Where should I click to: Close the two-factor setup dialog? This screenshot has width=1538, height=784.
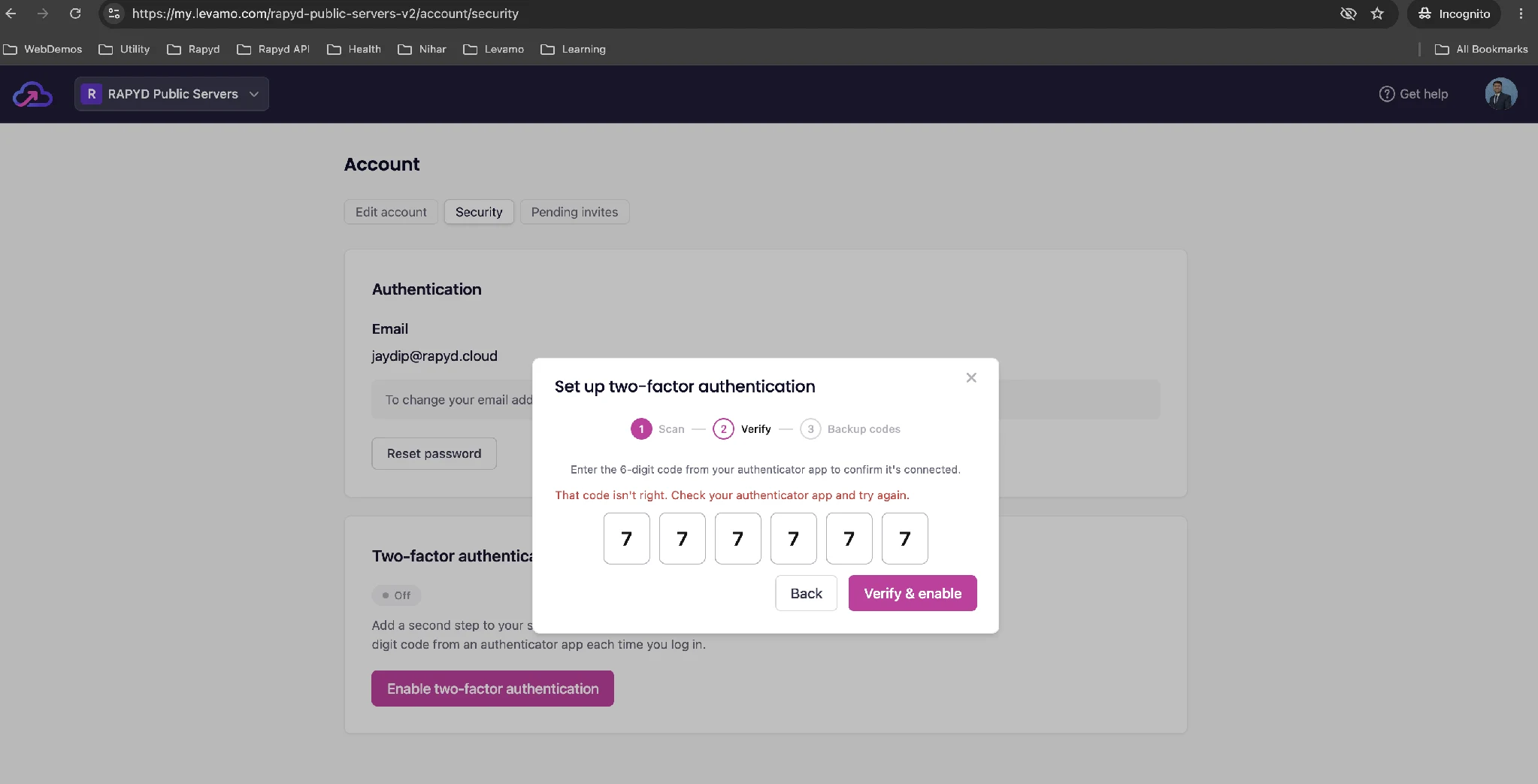click(971, 377)
